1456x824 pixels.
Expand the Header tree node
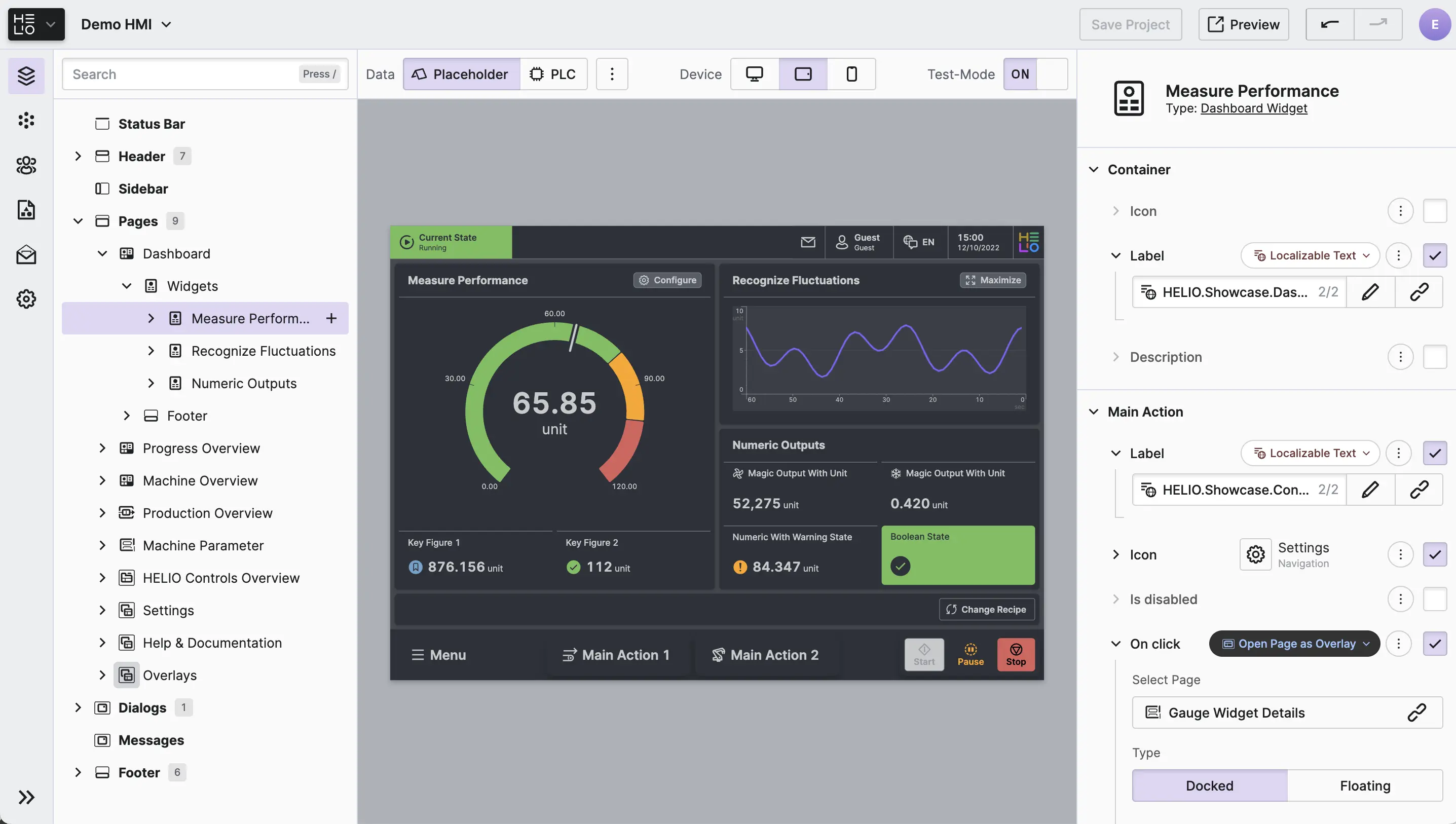(x=78, y=156)
